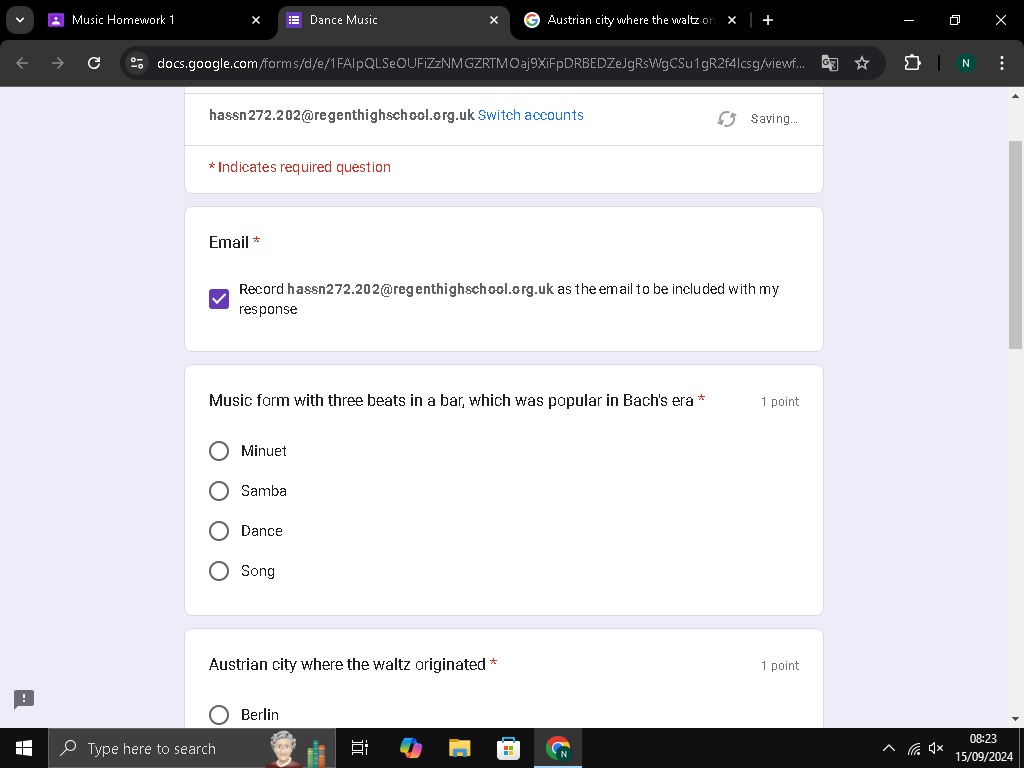Click the docs.google.com address bar

(480, 63)
